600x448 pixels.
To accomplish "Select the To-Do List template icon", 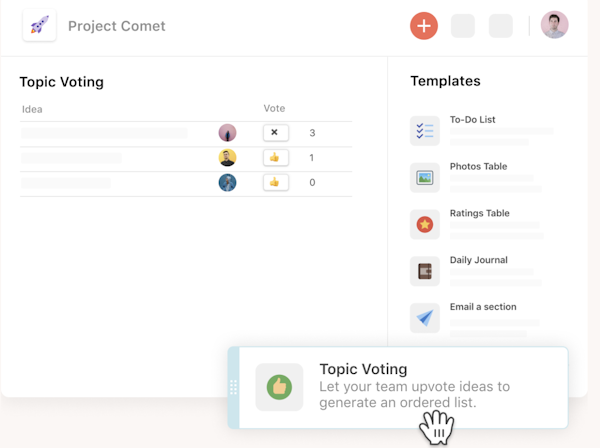I will point(425,131).
